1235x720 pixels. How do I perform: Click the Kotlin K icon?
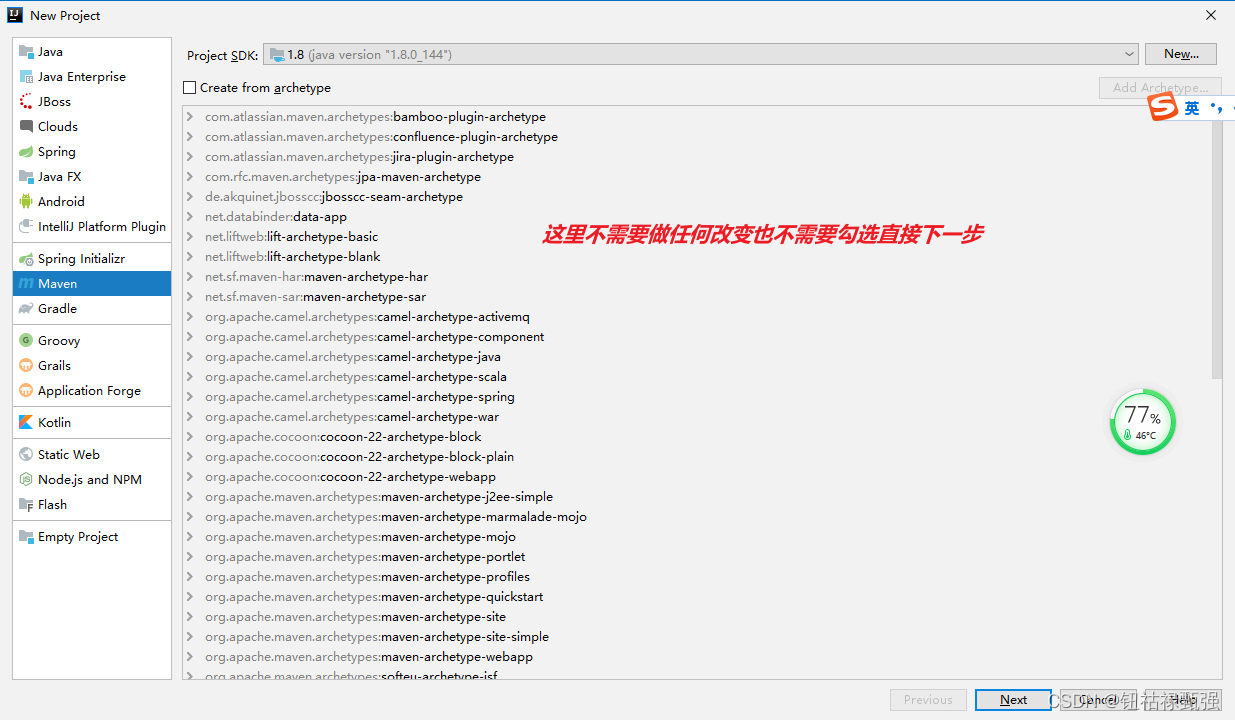27,423
